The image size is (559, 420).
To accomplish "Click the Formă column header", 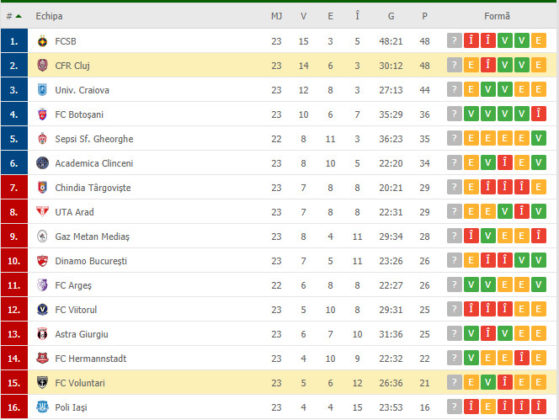I will point(497,16).
